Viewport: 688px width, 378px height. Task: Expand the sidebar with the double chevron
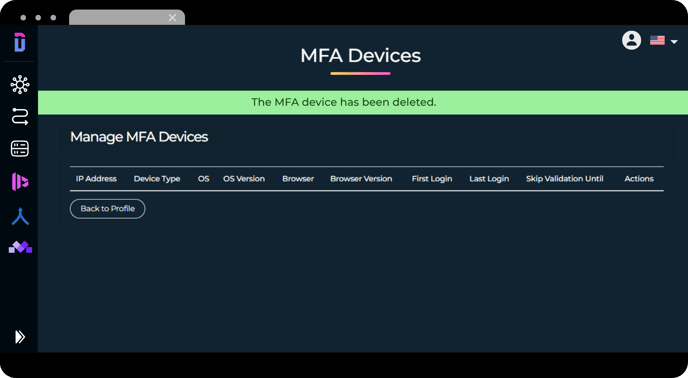[20, 337]
